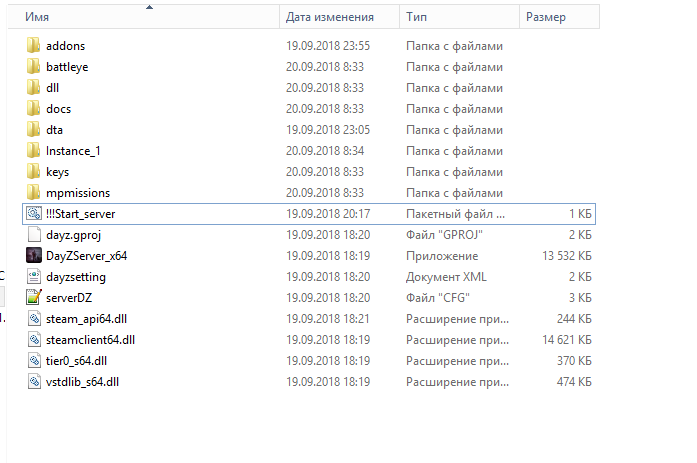Viewport: 697px width, 463px height.
Task: Click the 370 КБ size value
Action: click(574, 361)
